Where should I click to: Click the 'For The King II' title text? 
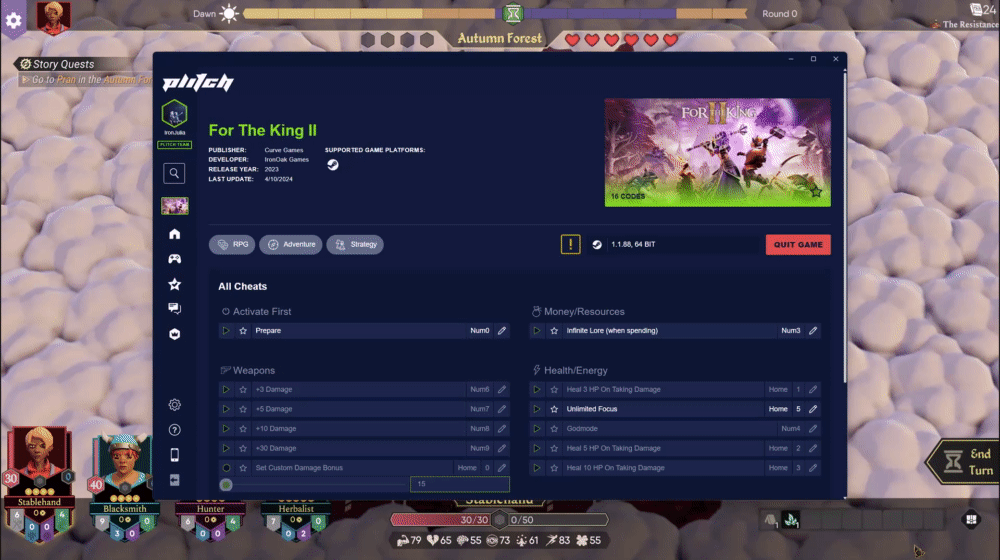pyautogui.click(x=263, y=130)
